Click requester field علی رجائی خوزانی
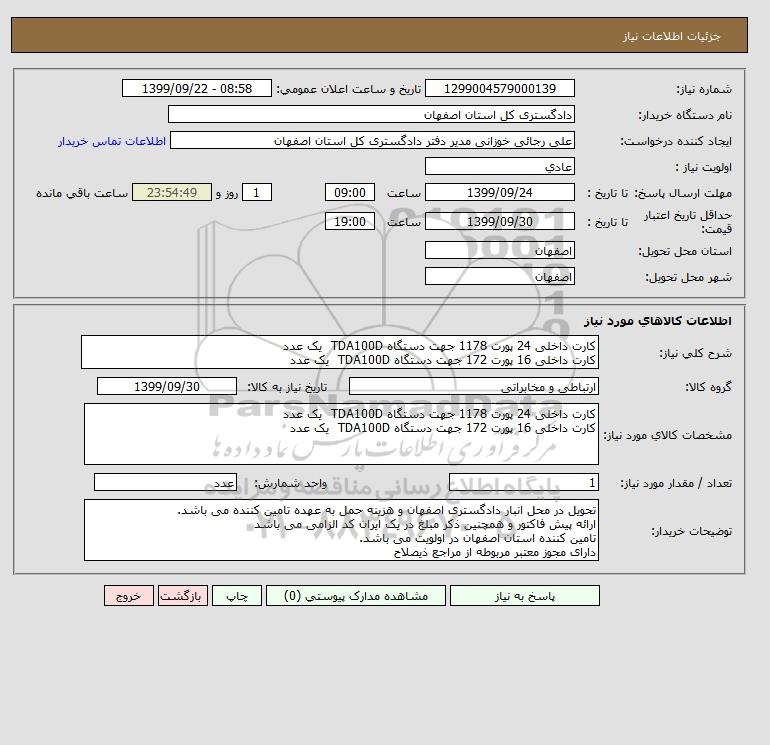The image size is (770, 745). point(372,140)
